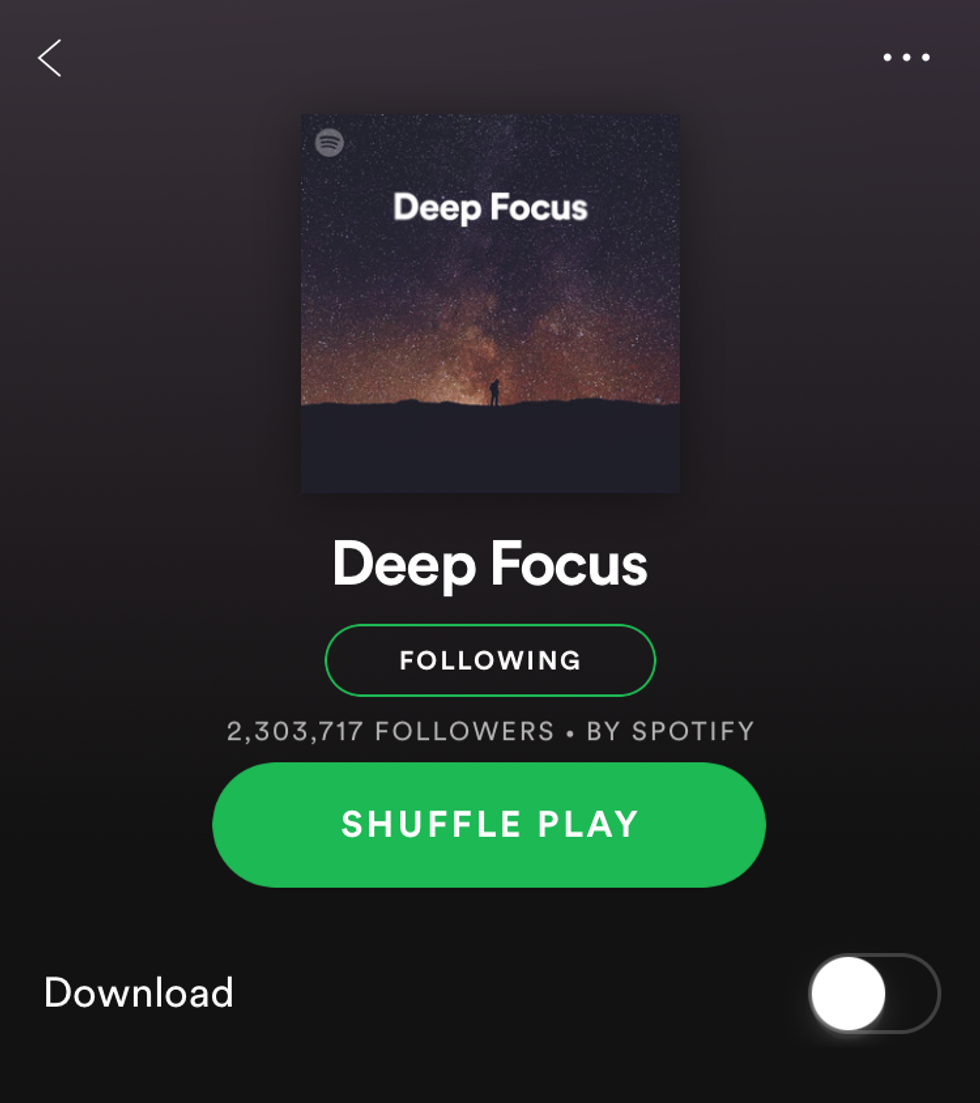Click the white knob of the Download switch
The image size is (980, 1103).
tap(848, 993)
